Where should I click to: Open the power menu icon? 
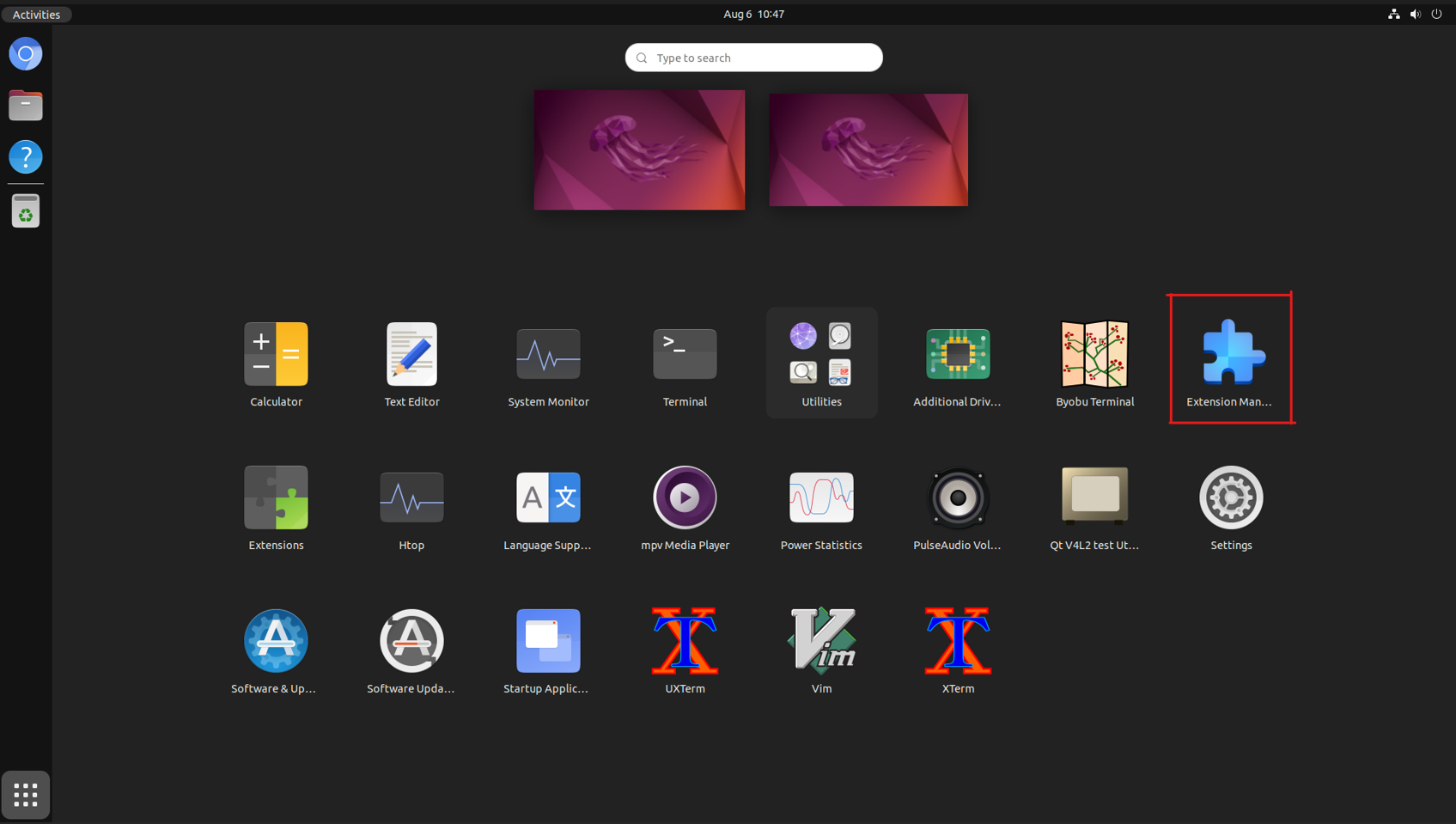click(x=1436, y=15)
